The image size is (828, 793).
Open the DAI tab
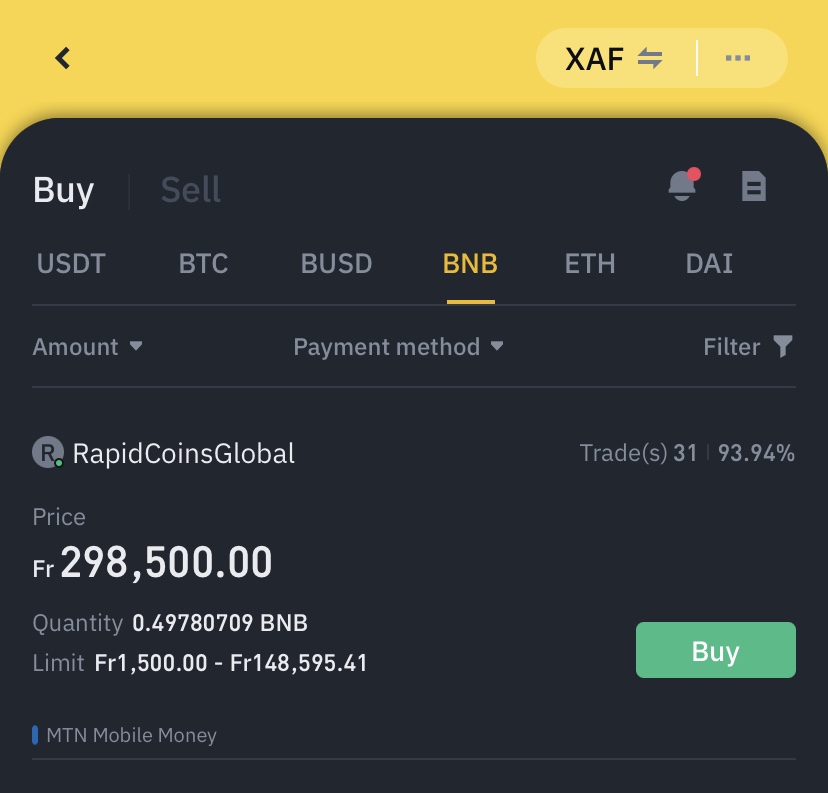click(x=709, y=264)
